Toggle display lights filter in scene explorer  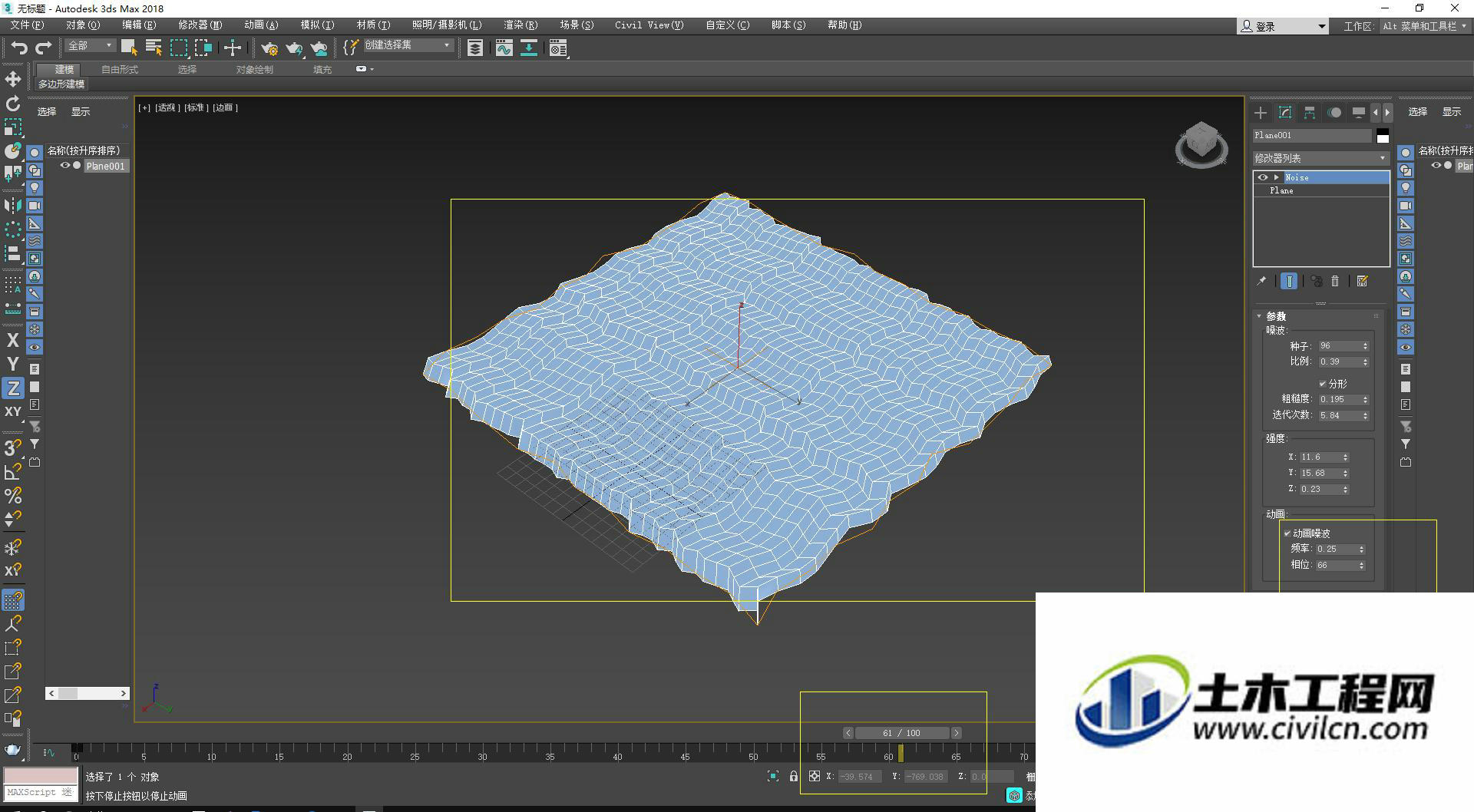click(x=35, y=188)
